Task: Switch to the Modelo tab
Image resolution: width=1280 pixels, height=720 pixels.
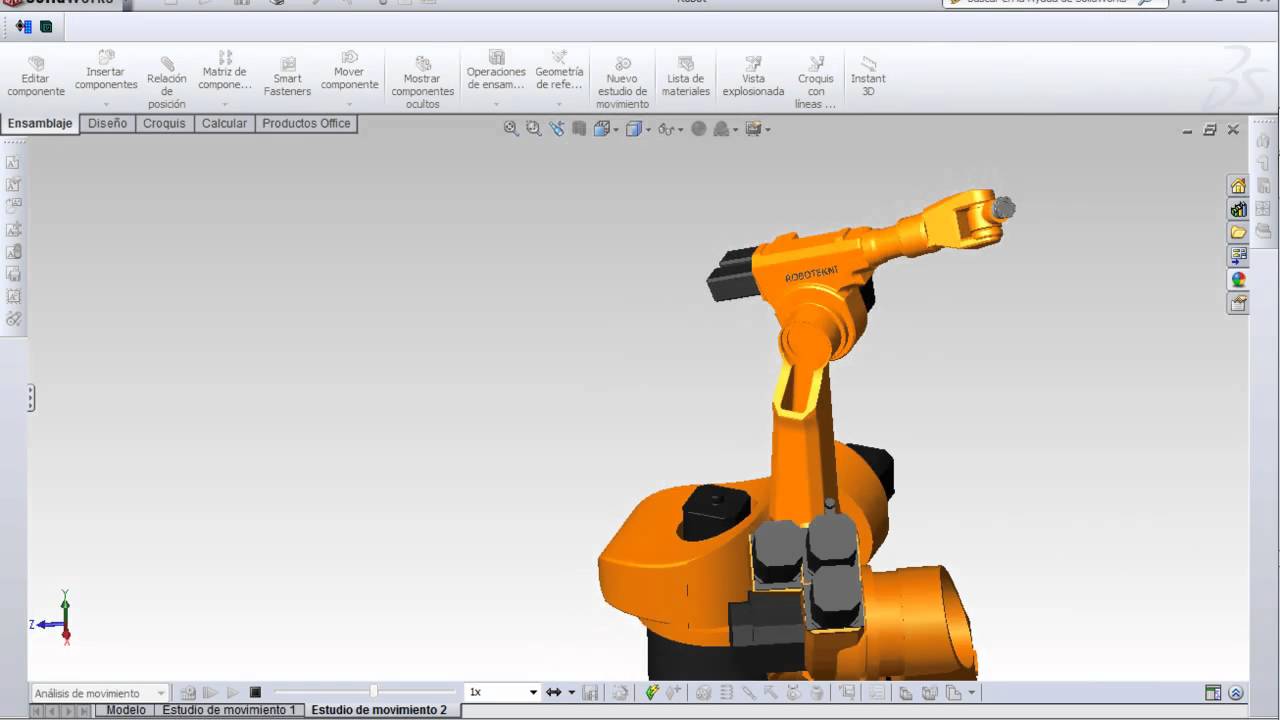Action: [126, 710]
